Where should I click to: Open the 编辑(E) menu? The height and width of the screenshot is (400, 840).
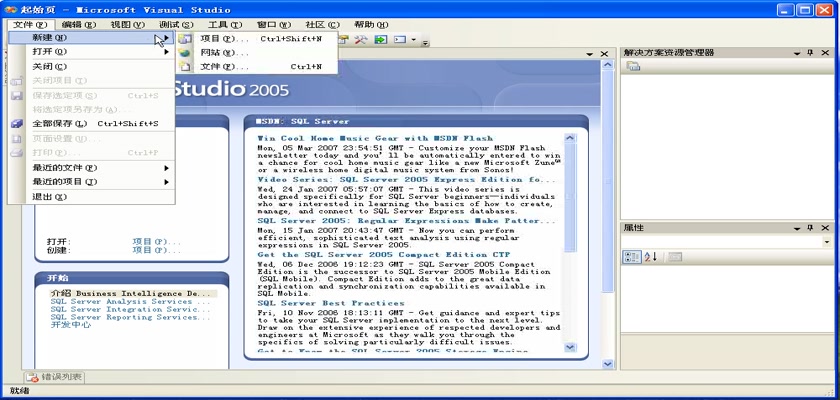79,25
